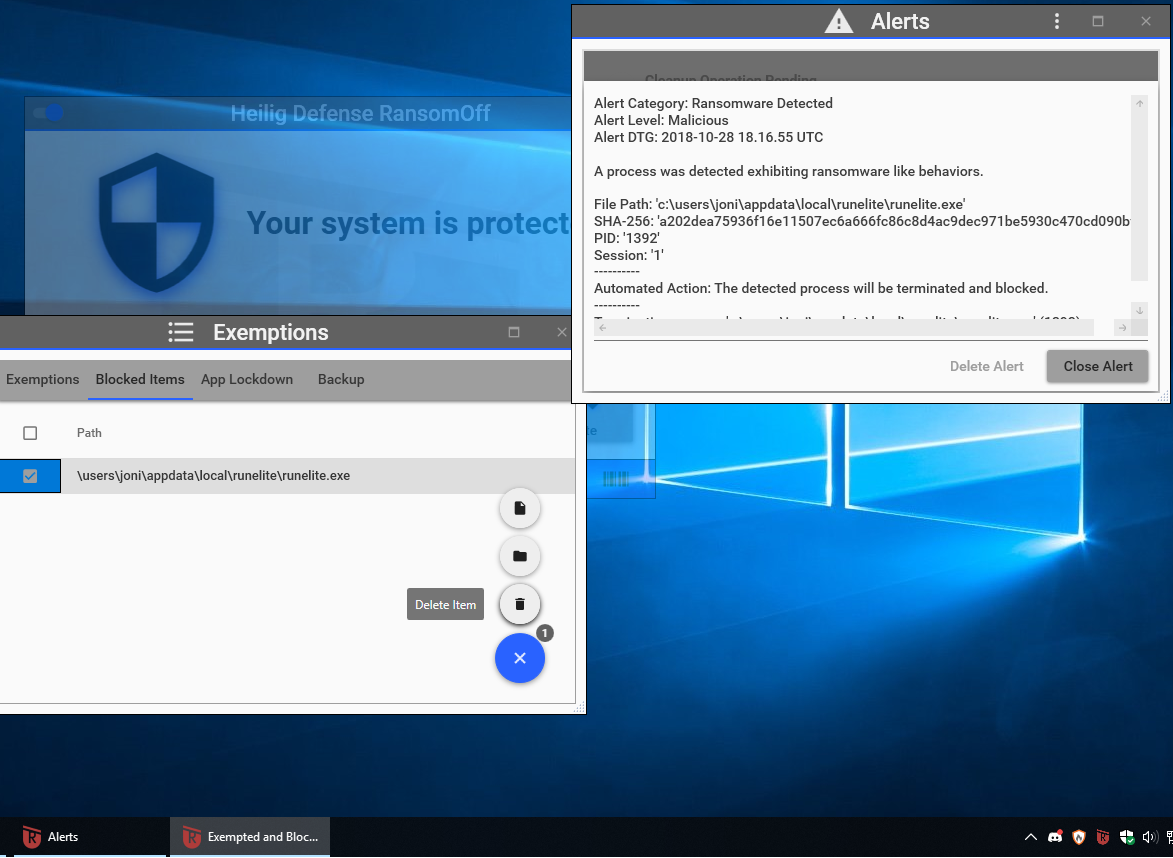
Task: Open Exempted and Bloc... taskbar button
Action: click(250, 837)
